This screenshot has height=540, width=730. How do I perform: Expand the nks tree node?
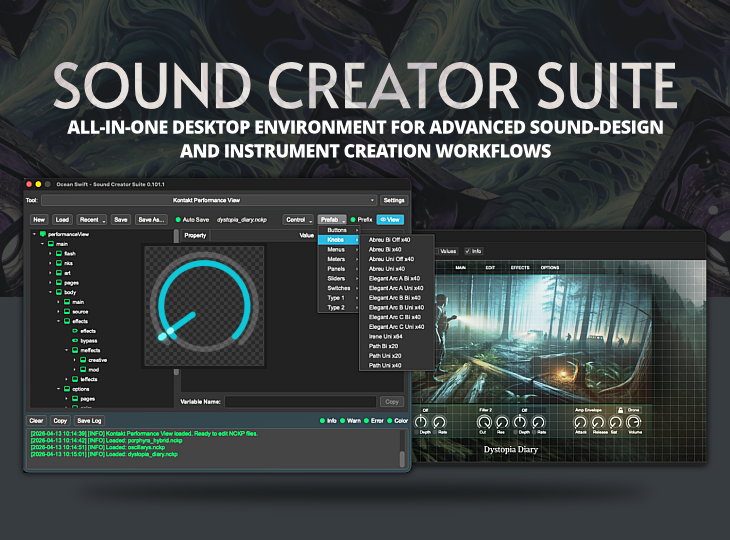pyautogui.click(x=50, y=263)
